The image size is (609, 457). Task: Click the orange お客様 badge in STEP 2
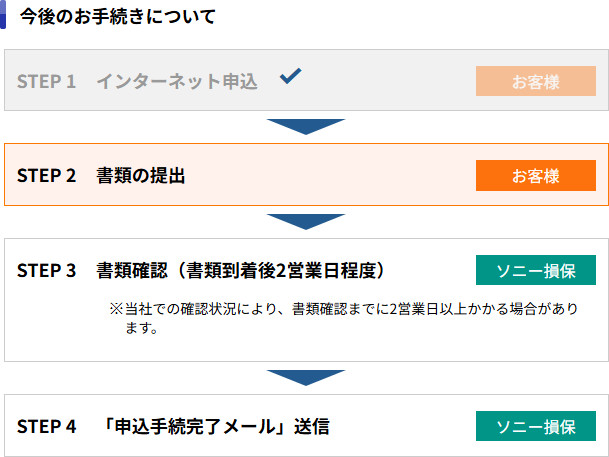point(535,176)
